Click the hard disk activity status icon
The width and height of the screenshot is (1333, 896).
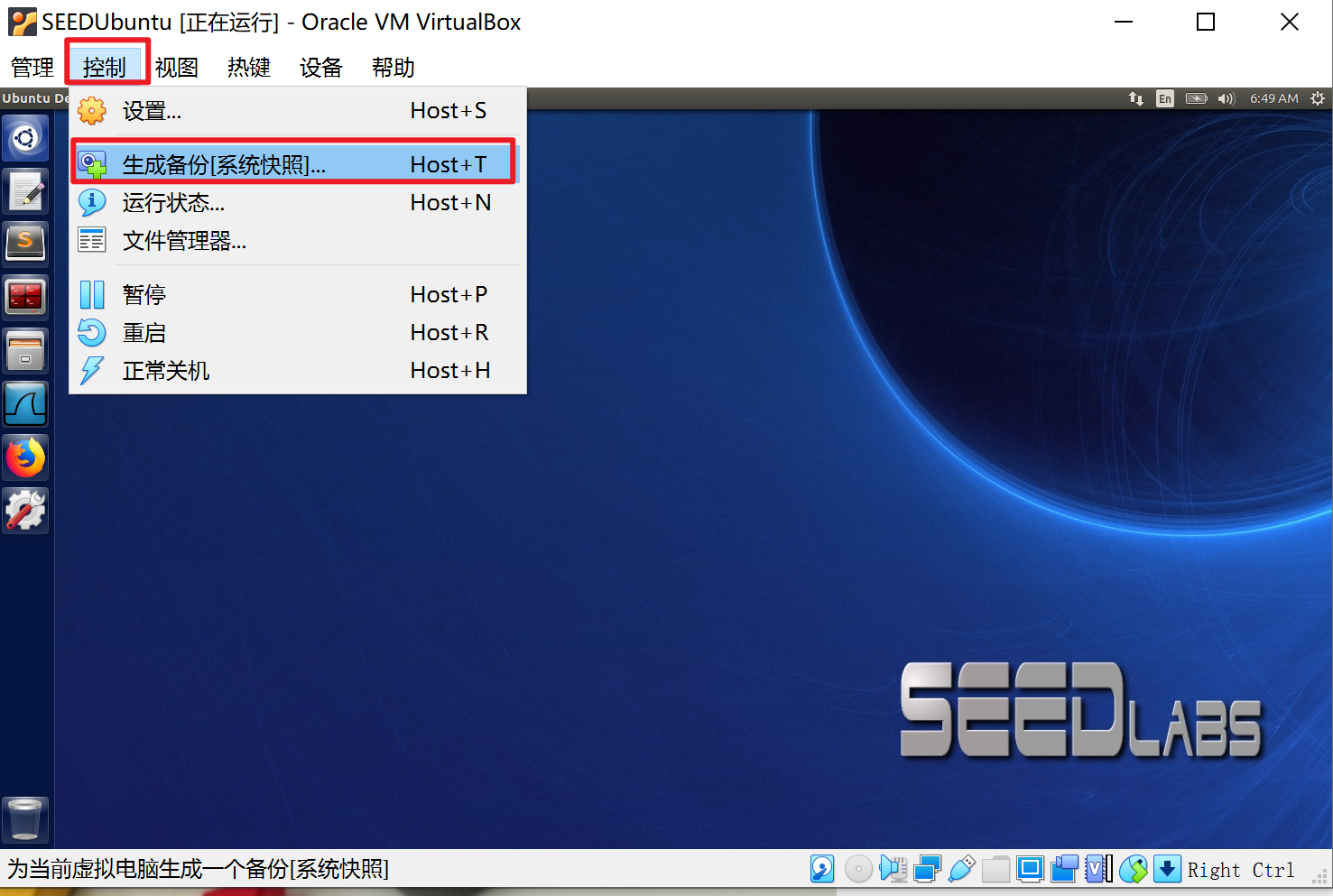[x=822, y=869]
